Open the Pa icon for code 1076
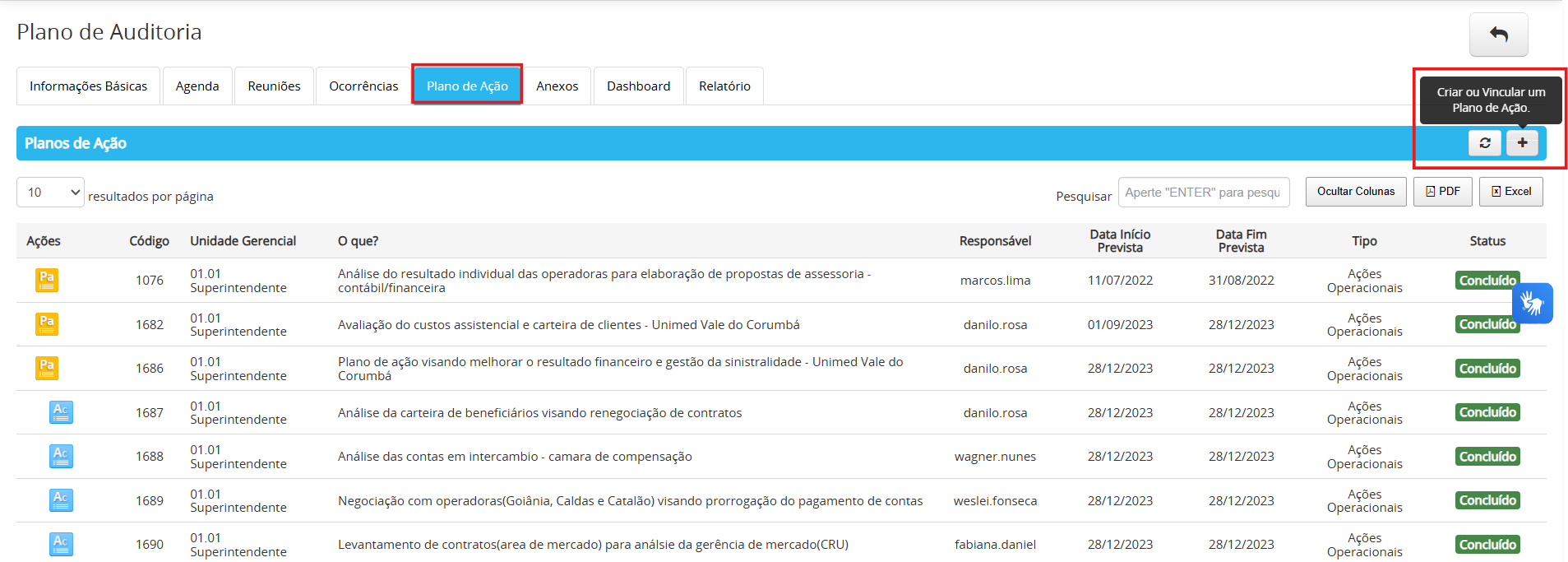The image size is (1568, 562). pyautogui.click(x=47, y=280)
